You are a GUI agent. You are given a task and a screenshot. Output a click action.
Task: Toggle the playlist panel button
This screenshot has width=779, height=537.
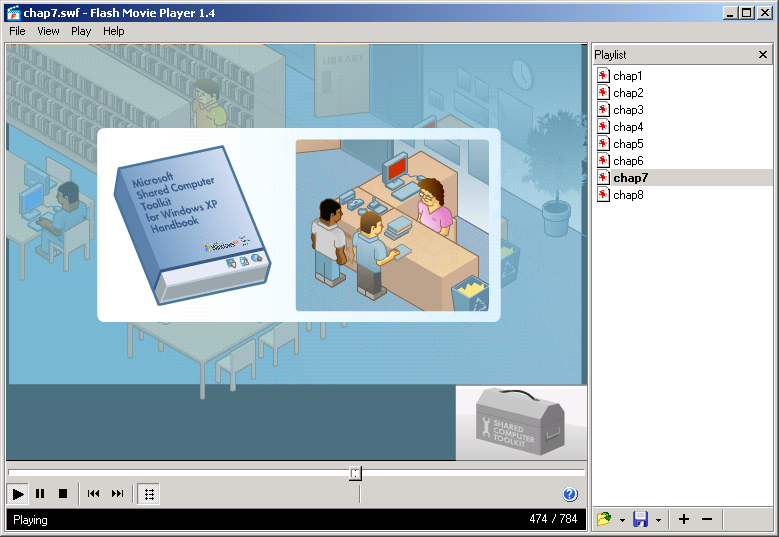(x=149, y=494)
